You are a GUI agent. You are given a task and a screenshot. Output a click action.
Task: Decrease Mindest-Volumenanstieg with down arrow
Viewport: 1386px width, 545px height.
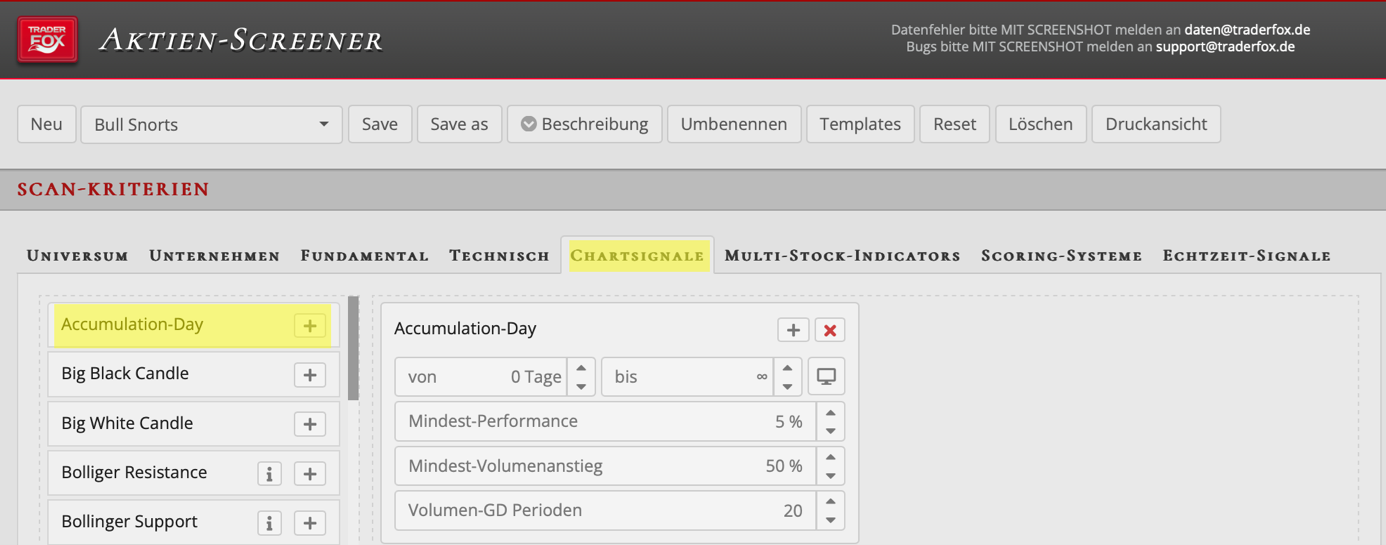tap(830, 476)
